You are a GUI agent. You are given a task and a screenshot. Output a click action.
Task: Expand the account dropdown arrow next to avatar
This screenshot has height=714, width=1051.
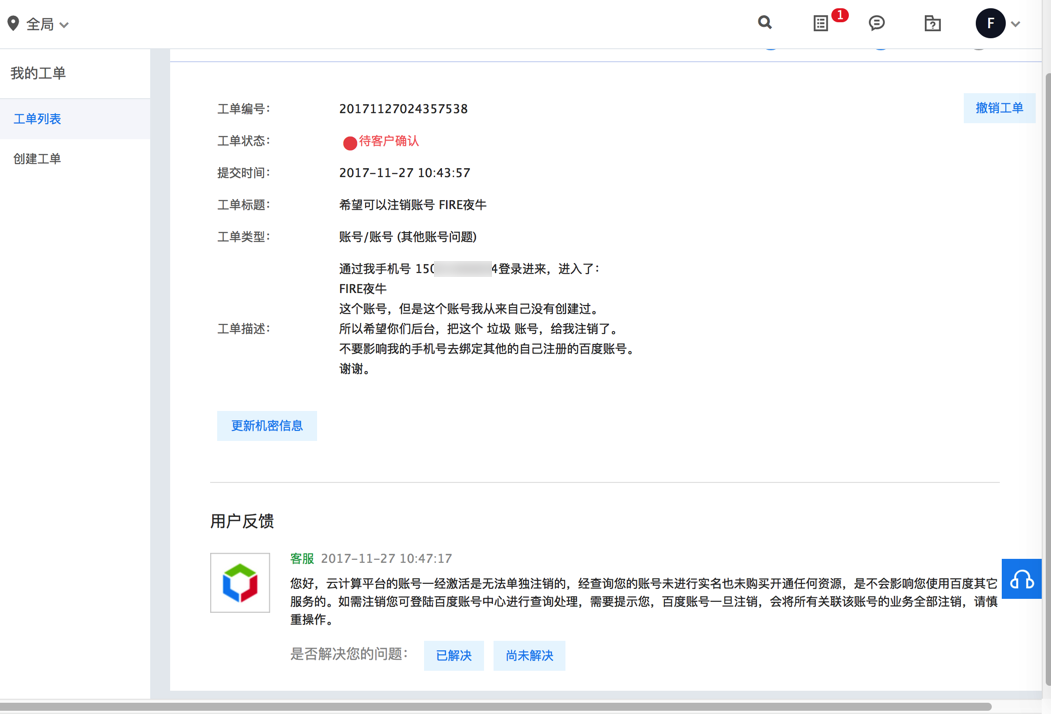coord(1015,24)
